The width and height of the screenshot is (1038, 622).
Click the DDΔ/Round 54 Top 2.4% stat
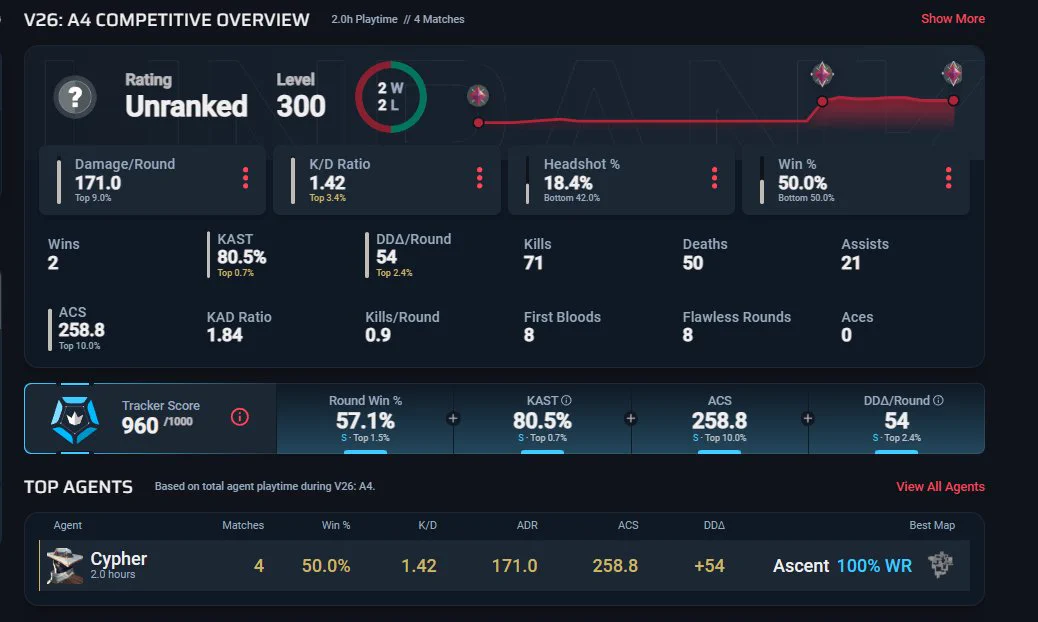pos(408,255)
